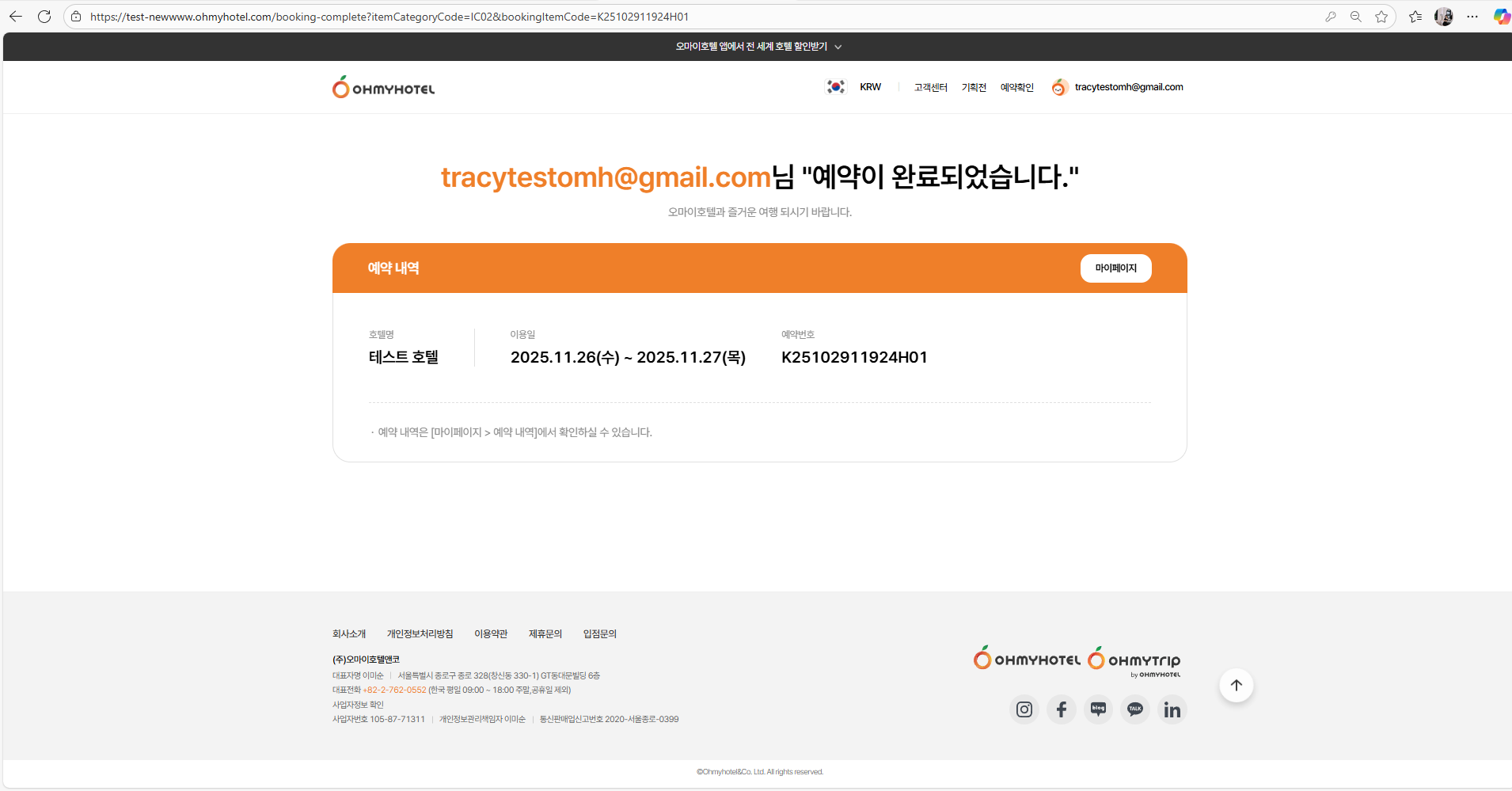Open the LinkedIn social icon
Image resolution: width=1512 pixels, height=791 pixels.
coord(1172,709)
